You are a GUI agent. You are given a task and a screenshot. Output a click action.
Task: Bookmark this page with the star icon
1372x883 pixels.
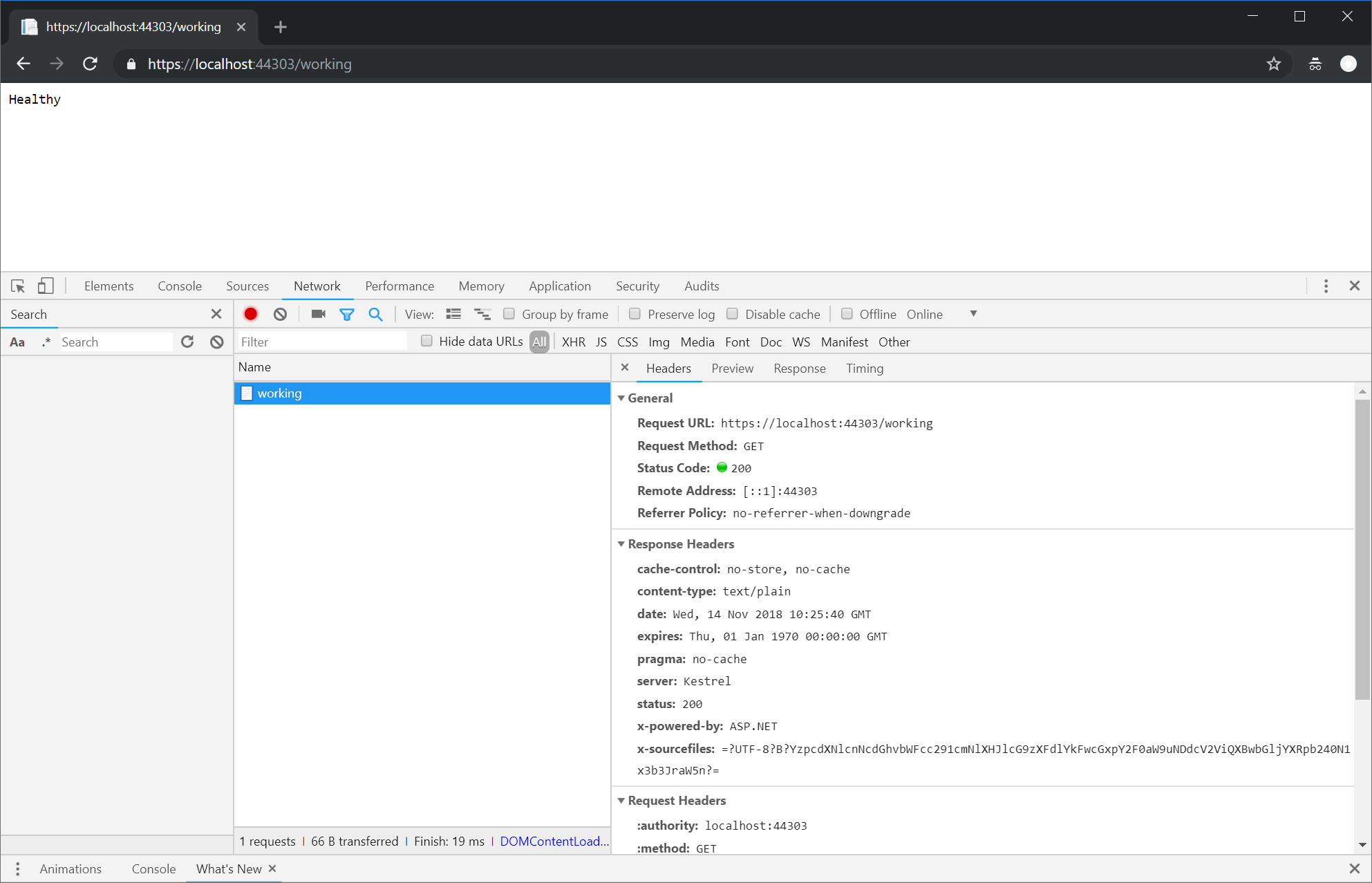(x=1273, y=64)
